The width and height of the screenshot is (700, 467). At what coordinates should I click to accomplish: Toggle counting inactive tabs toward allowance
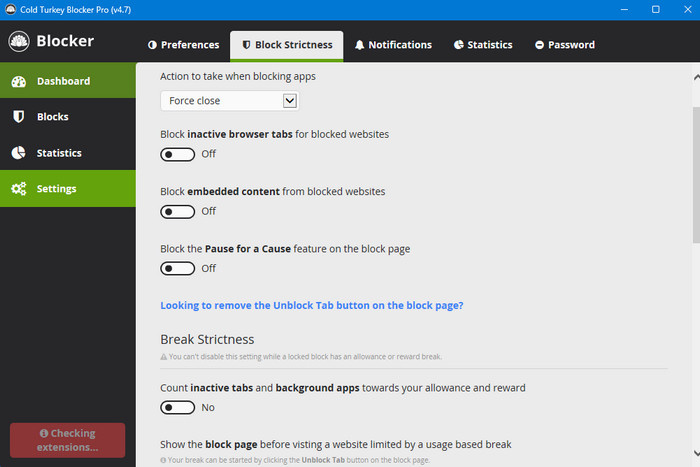178,407
